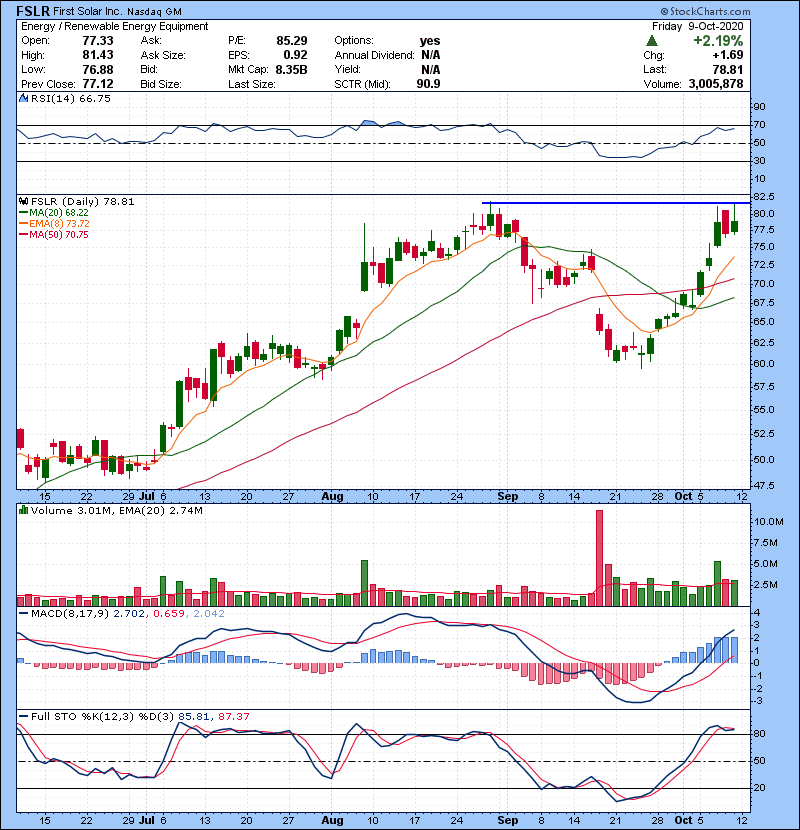
Task: Click the Options value yes
Action: coord(430,41)
